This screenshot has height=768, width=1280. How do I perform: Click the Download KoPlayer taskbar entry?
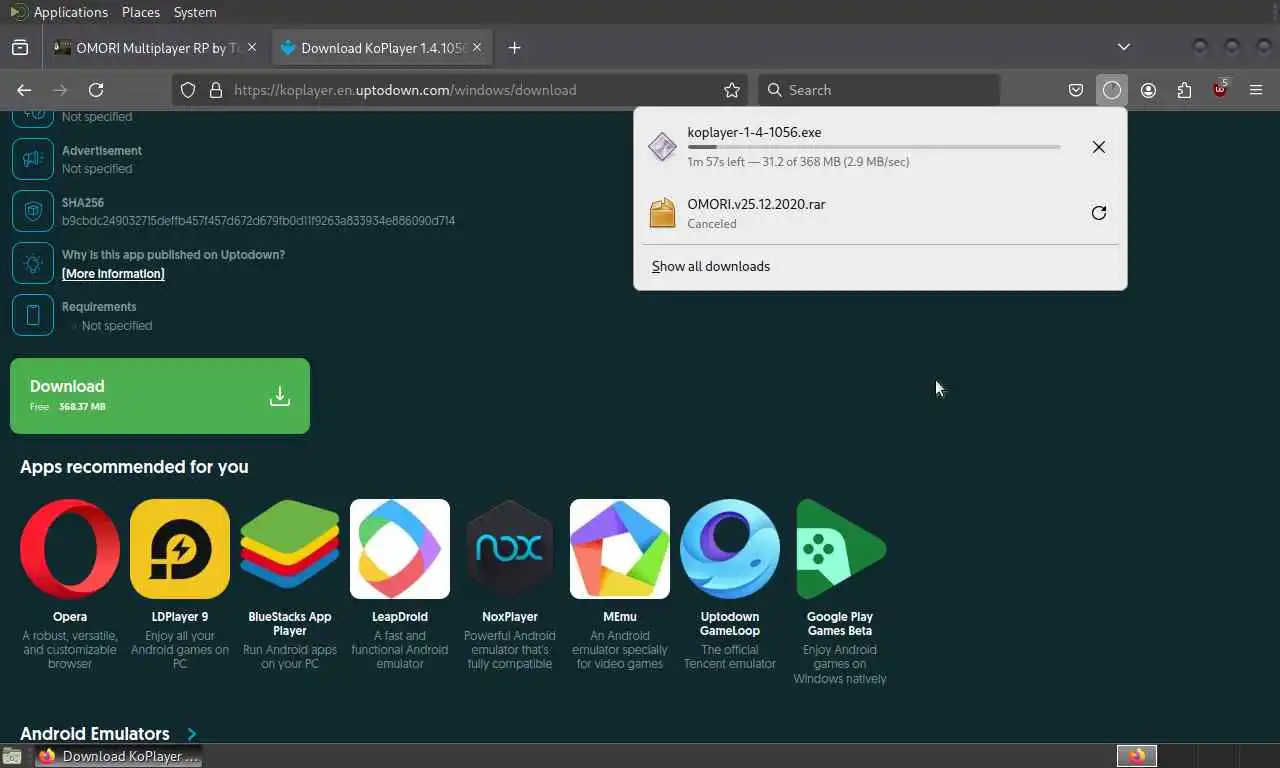[119, 756]
